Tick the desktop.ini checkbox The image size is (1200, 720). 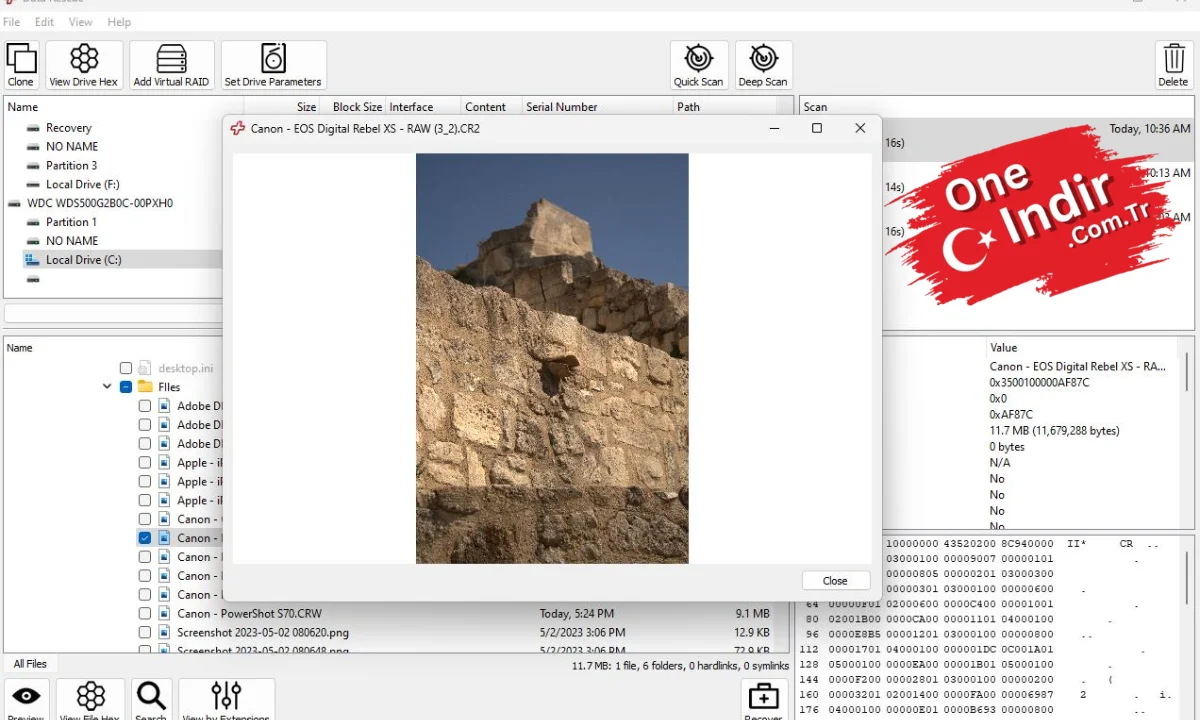click(126, 368)
